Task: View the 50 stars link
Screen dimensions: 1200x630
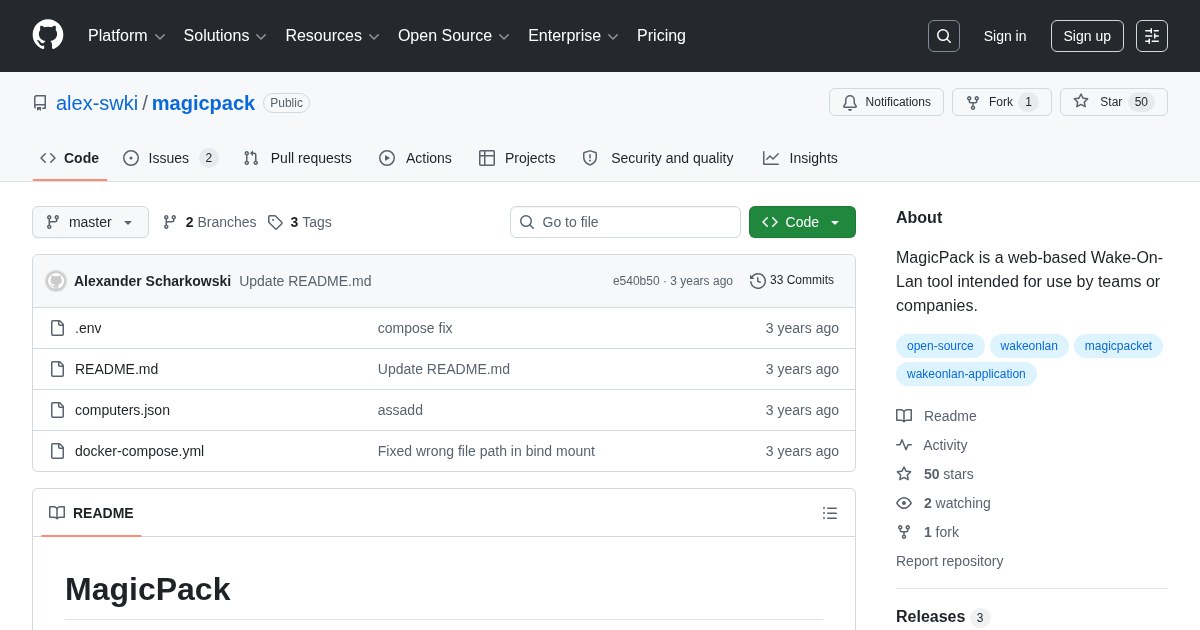Action: pos(935,474)
